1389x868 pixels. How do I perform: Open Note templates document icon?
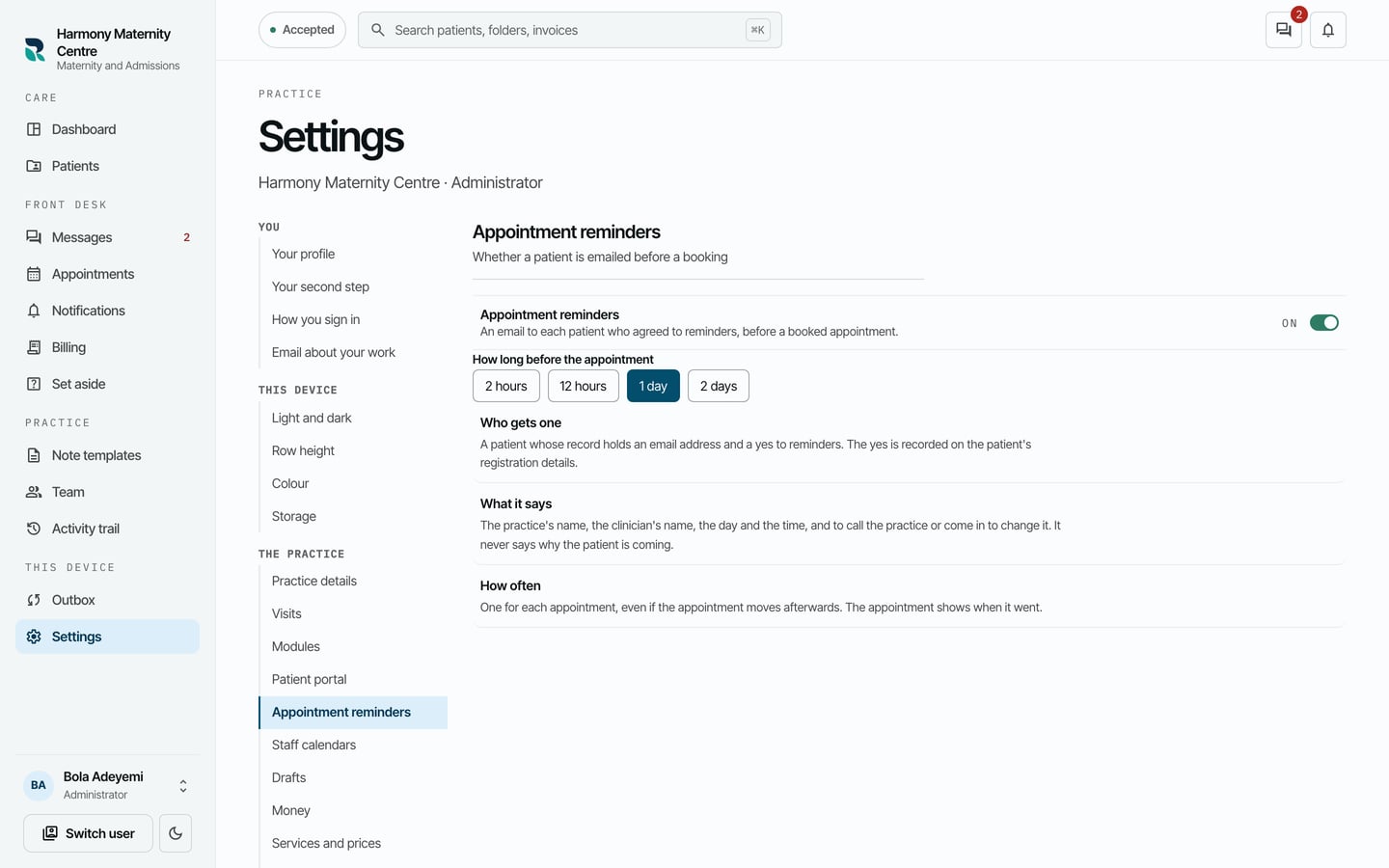click(34, 455)
